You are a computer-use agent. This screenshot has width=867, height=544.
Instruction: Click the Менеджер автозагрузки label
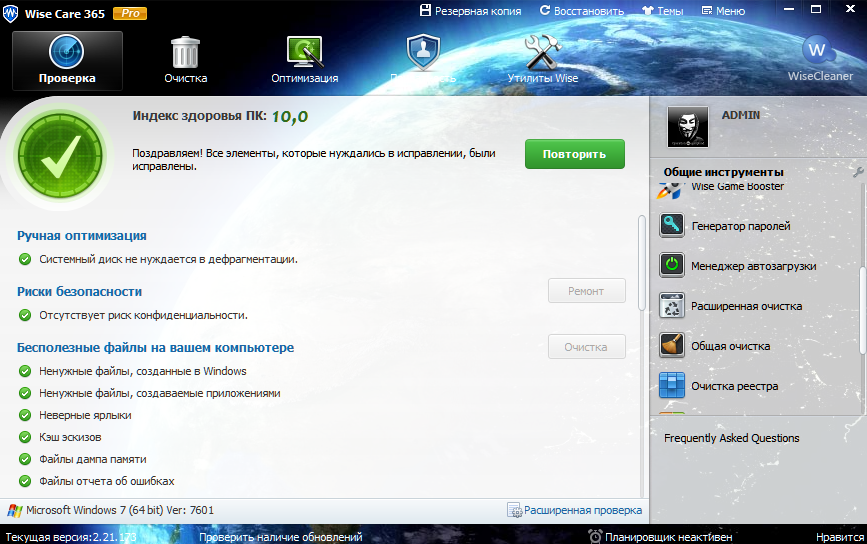[x=754, y=266]
